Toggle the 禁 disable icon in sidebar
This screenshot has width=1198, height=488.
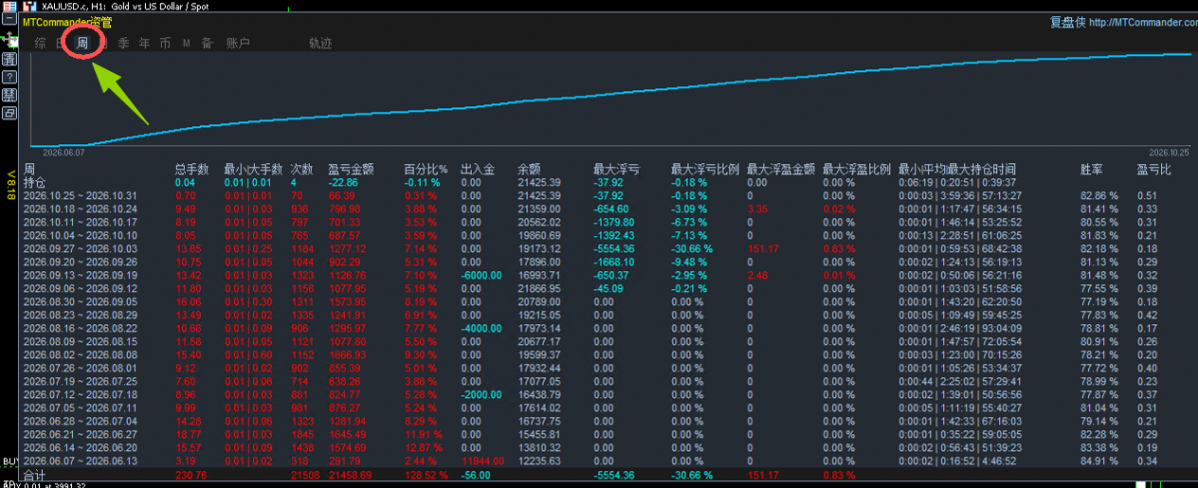[9, 95]
